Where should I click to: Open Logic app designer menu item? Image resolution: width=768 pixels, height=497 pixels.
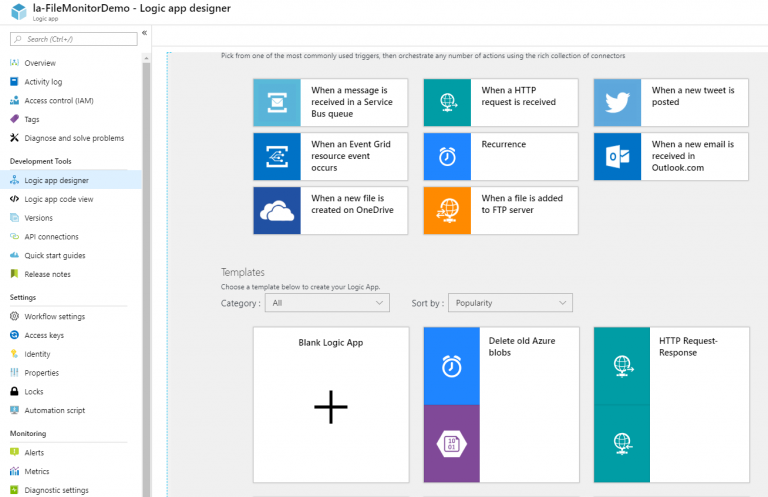pyautogui.click(x=71, y=180)
